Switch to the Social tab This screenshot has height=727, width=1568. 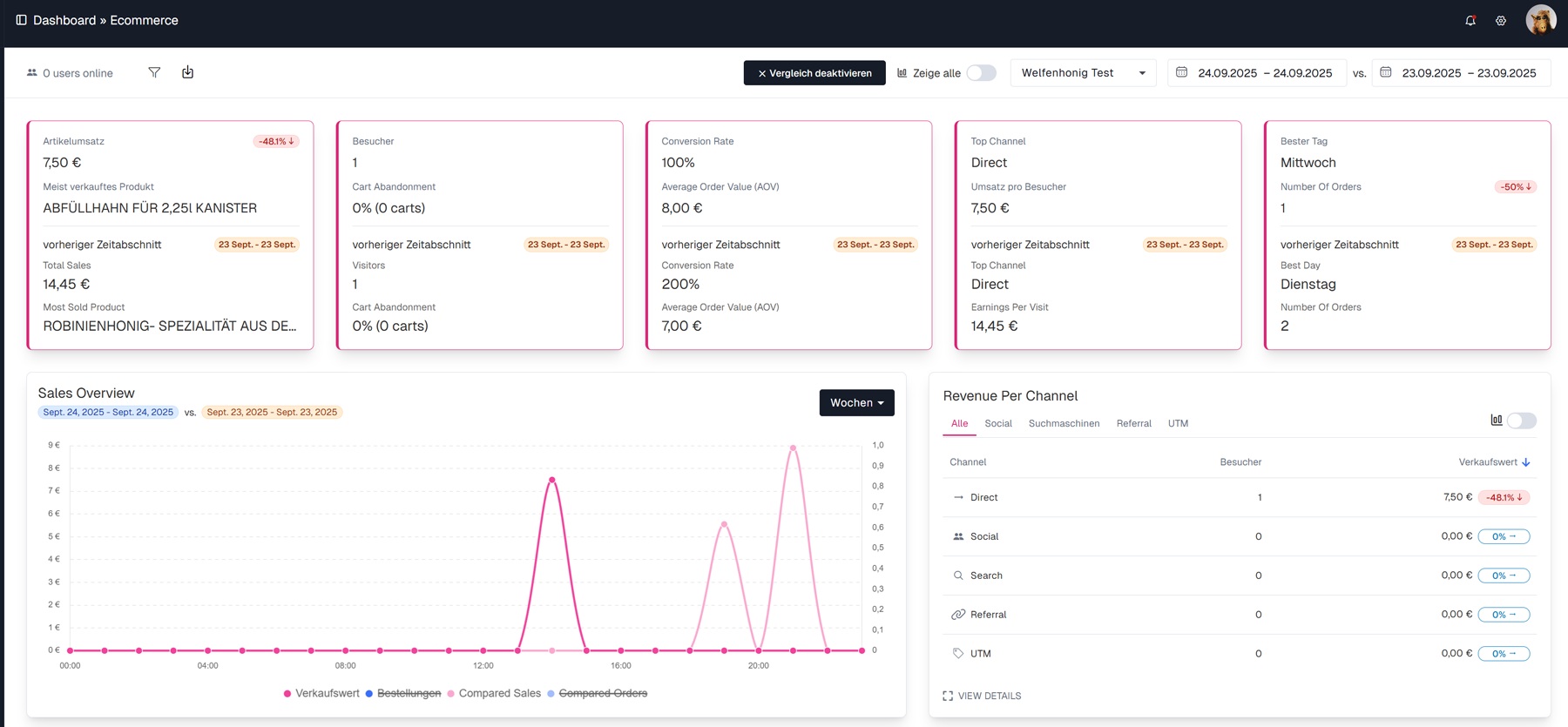point(997,423)
